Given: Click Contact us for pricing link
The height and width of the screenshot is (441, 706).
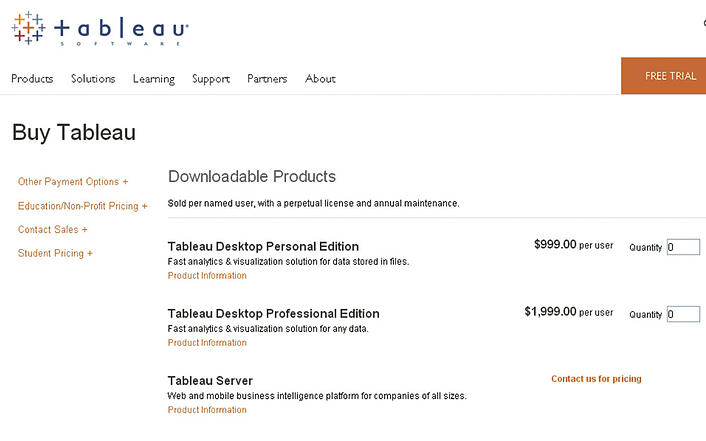Looking at the screenshot, I should pyautogui.click(x=596, y=379).
